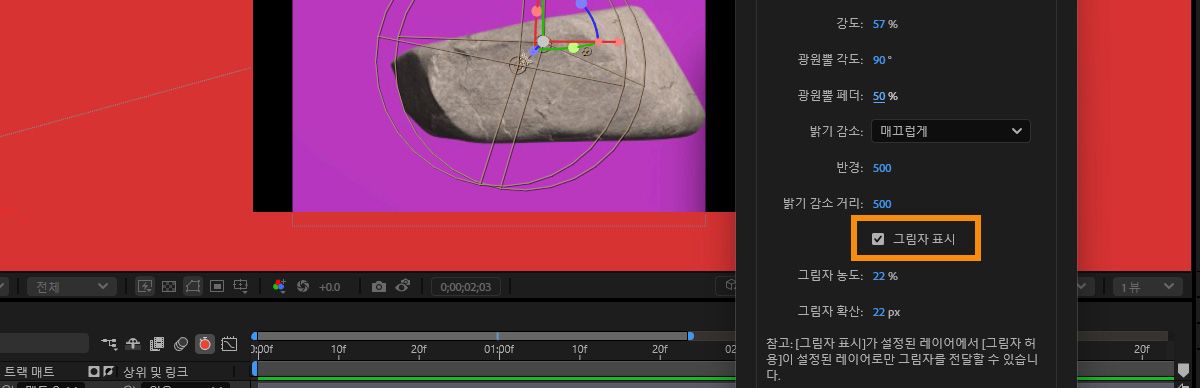
Task: Click the 그림자 확산 value 22
Action: coord(879,311)
